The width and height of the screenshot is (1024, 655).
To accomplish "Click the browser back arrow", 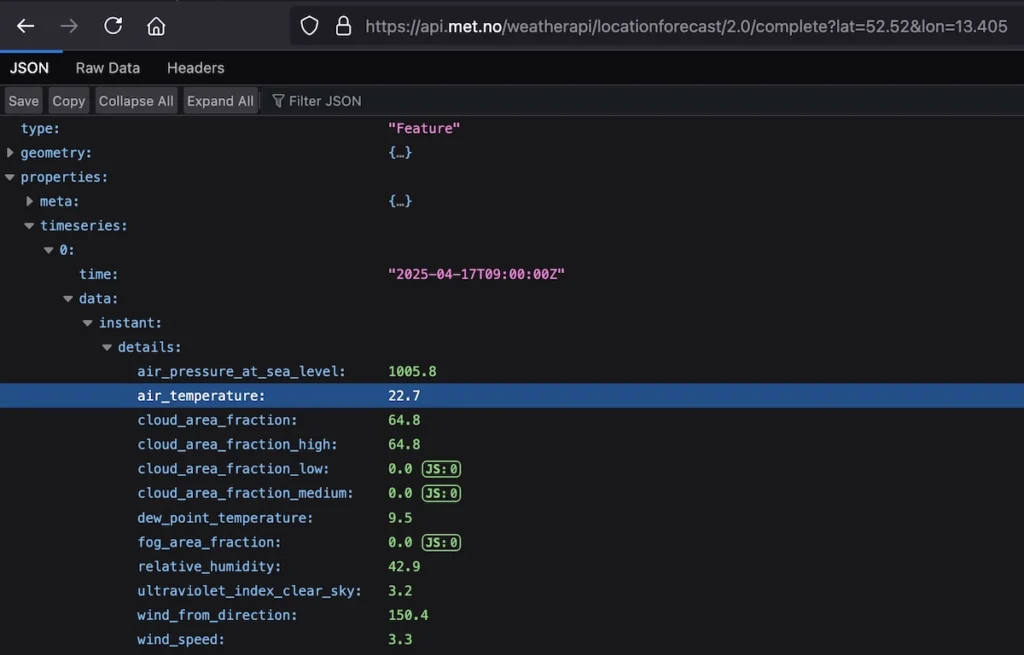I will 26,26.
